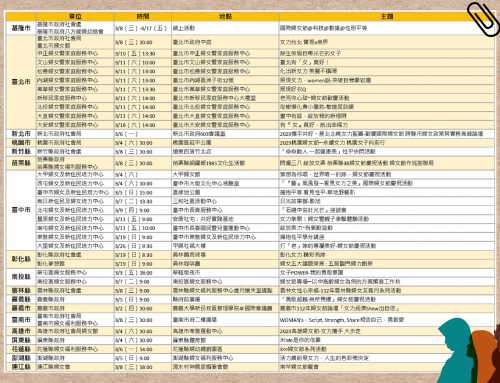Select the 地點 column header
This screenshot has height=383, width=500.
pos(225,16)
